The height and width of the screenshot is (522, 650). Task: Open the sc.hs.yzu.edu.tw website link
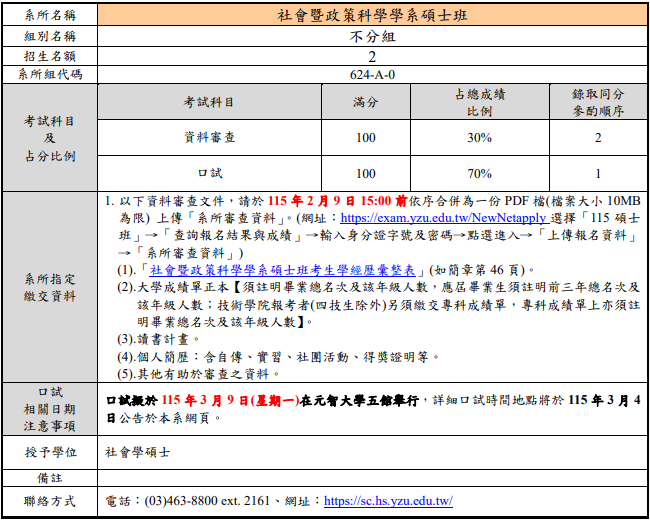point(388,501)
